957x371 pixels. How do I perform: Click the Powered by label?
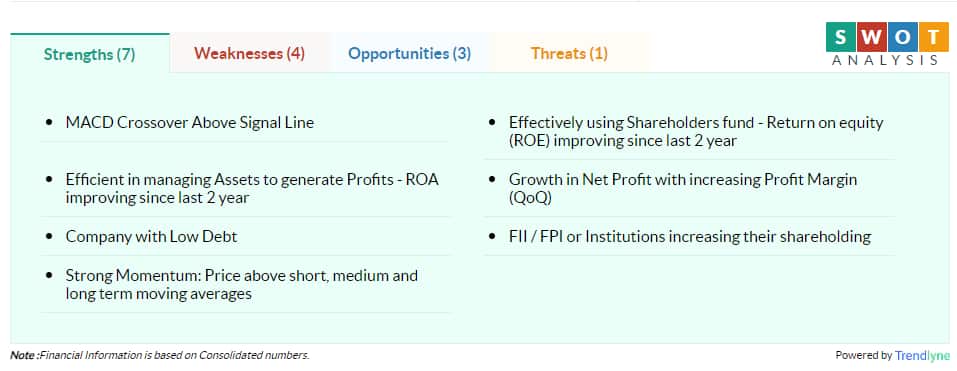point(864,355)
